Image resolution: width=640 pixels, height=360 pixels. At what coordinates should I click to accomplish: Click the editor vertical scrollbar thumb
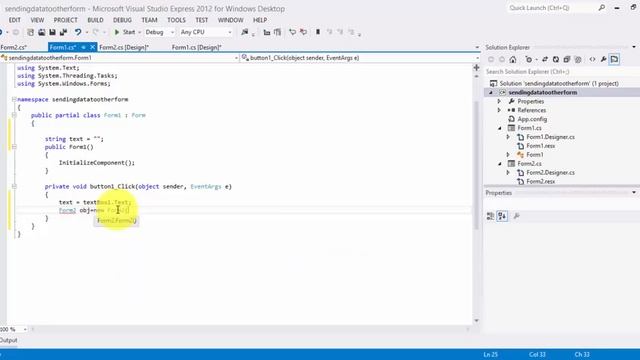476,165
